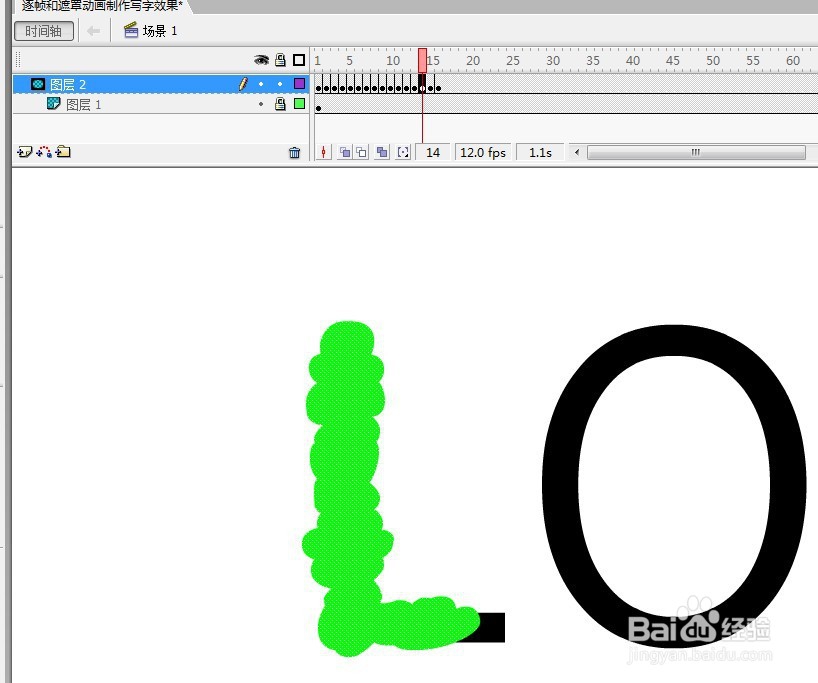Open Modify Onion Markers options
Screen dimensions: 818x683
(x=401, y=152)
